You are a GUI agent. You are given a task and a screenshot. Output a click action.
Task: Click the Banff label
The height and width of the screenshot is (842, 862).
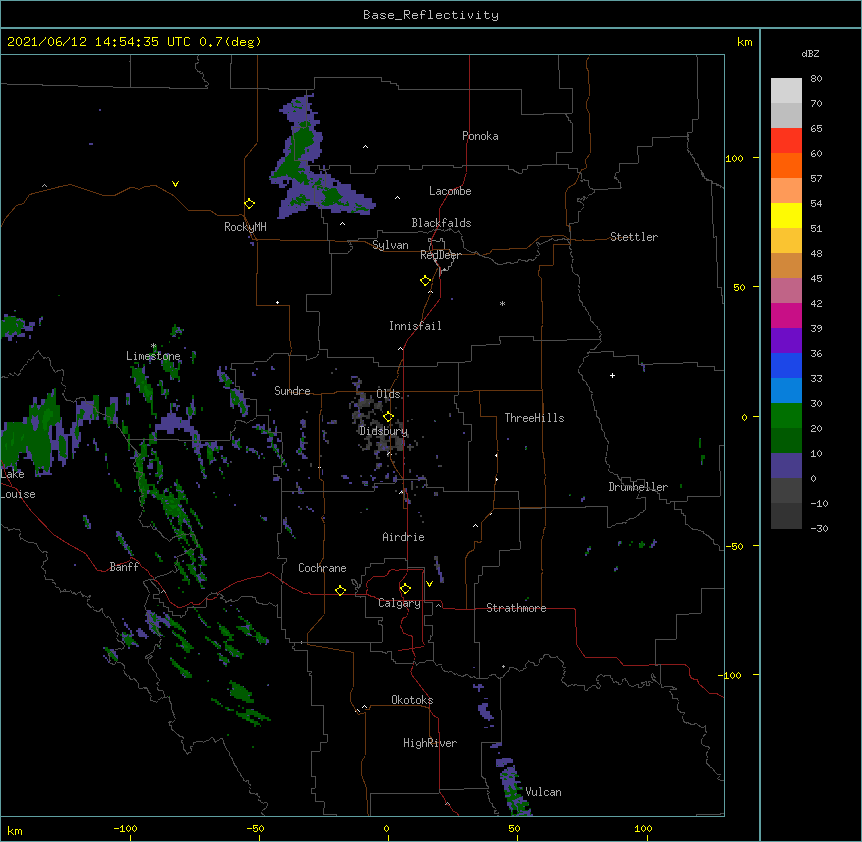(x=124, y=567)
